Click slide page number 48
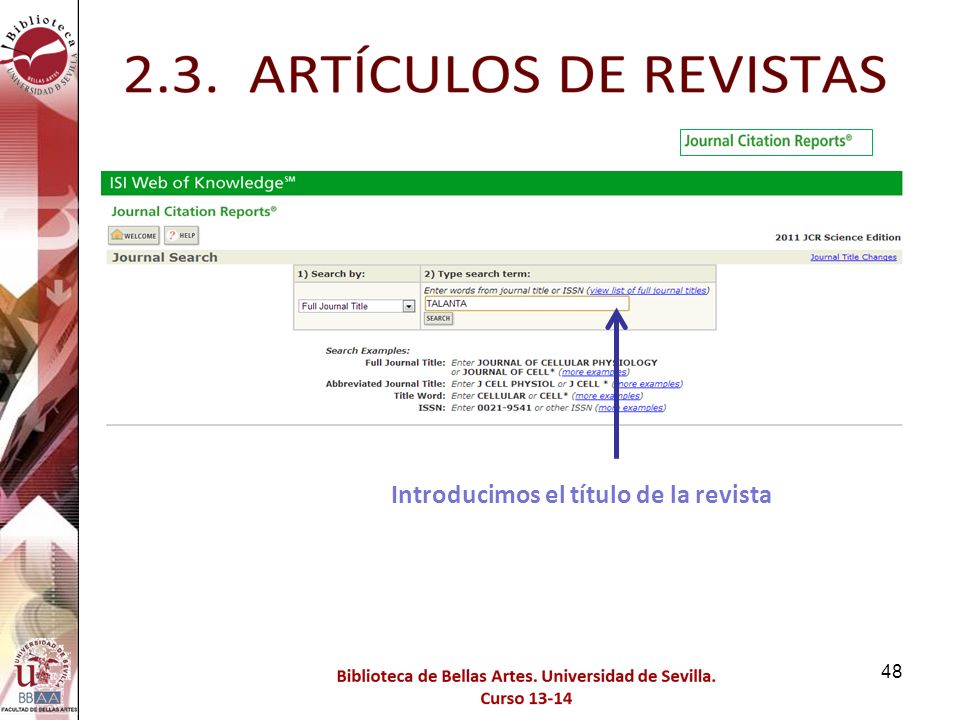Image resolution: width=960 pixels, height=720 pixels. [891, 672]
